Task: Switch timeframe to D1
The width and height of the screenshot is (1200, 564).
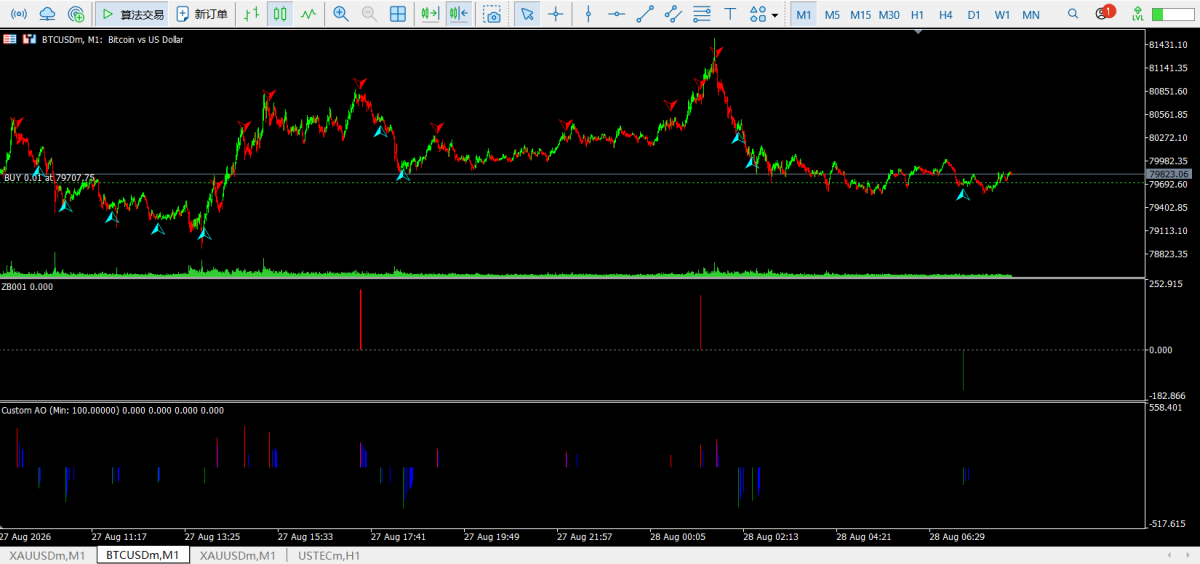Action: click(x=973, y=14)
